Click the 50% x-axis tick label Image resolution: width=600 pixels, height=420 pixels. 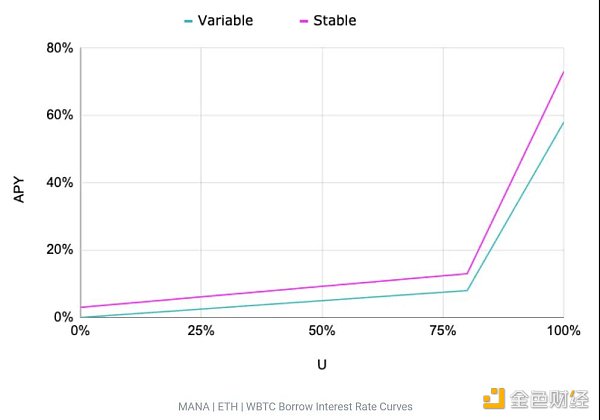point(322,331)
